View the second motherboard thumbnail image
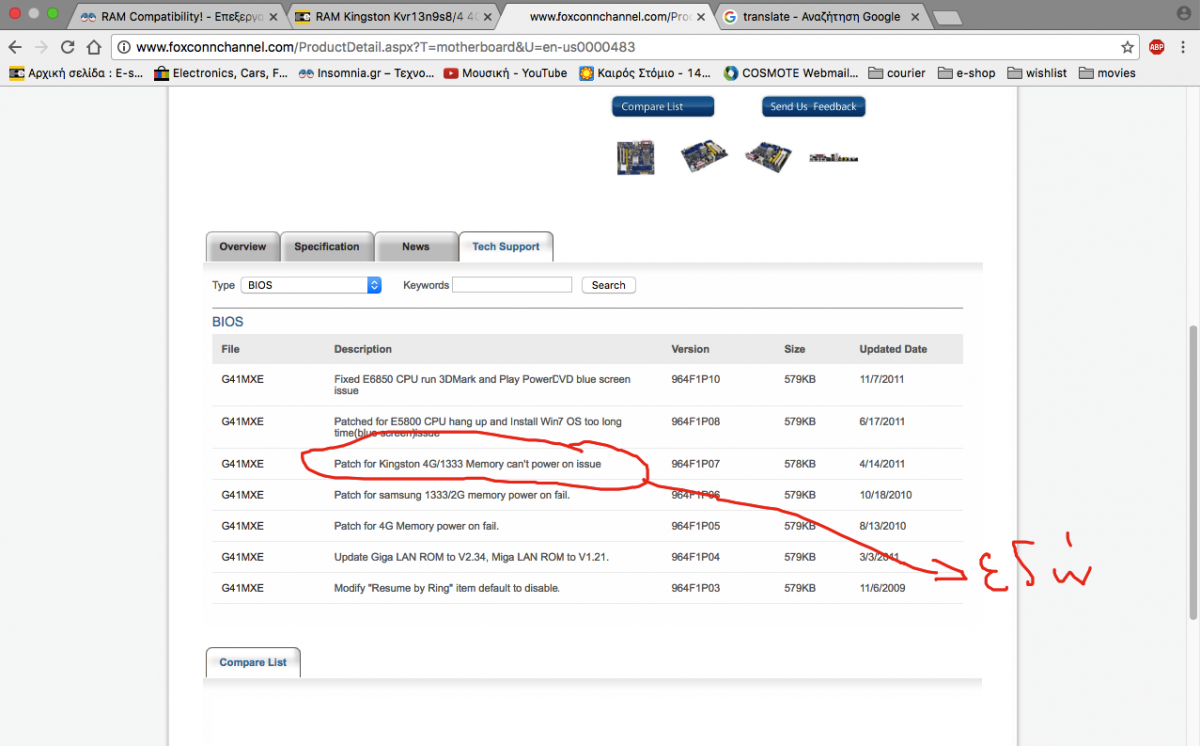 tap(705, 155)
